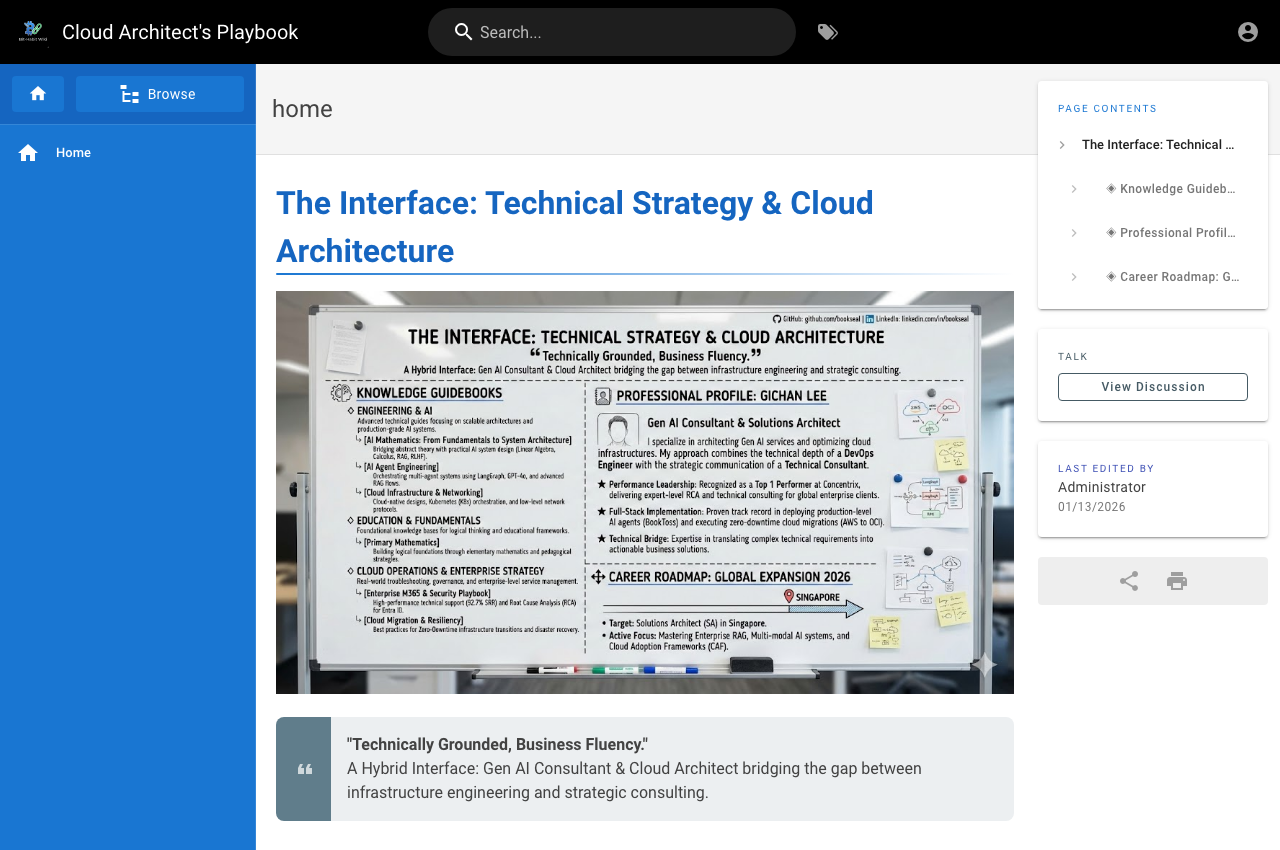This screenshot has width=1280, height=850.
Task: Open Cloud Architect's Playbook site title
Action: coord(180,32)
